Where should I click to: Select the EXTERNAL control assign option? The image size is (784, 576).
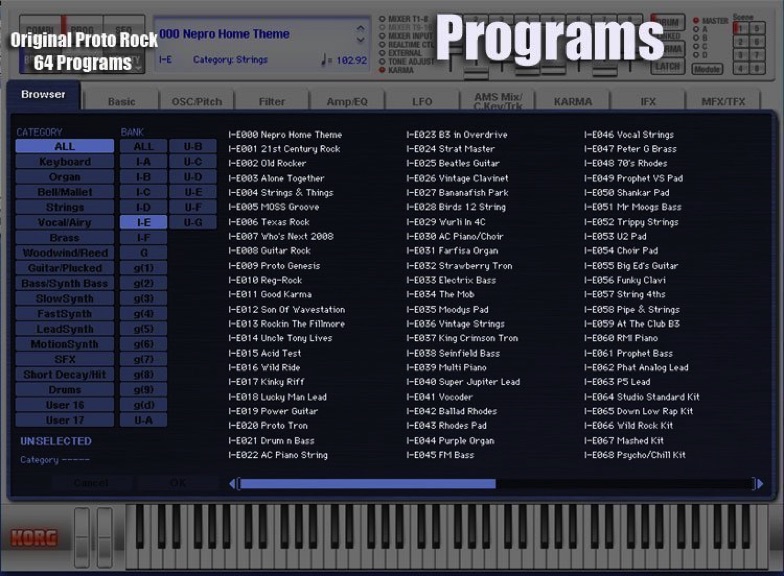(400, 53)
